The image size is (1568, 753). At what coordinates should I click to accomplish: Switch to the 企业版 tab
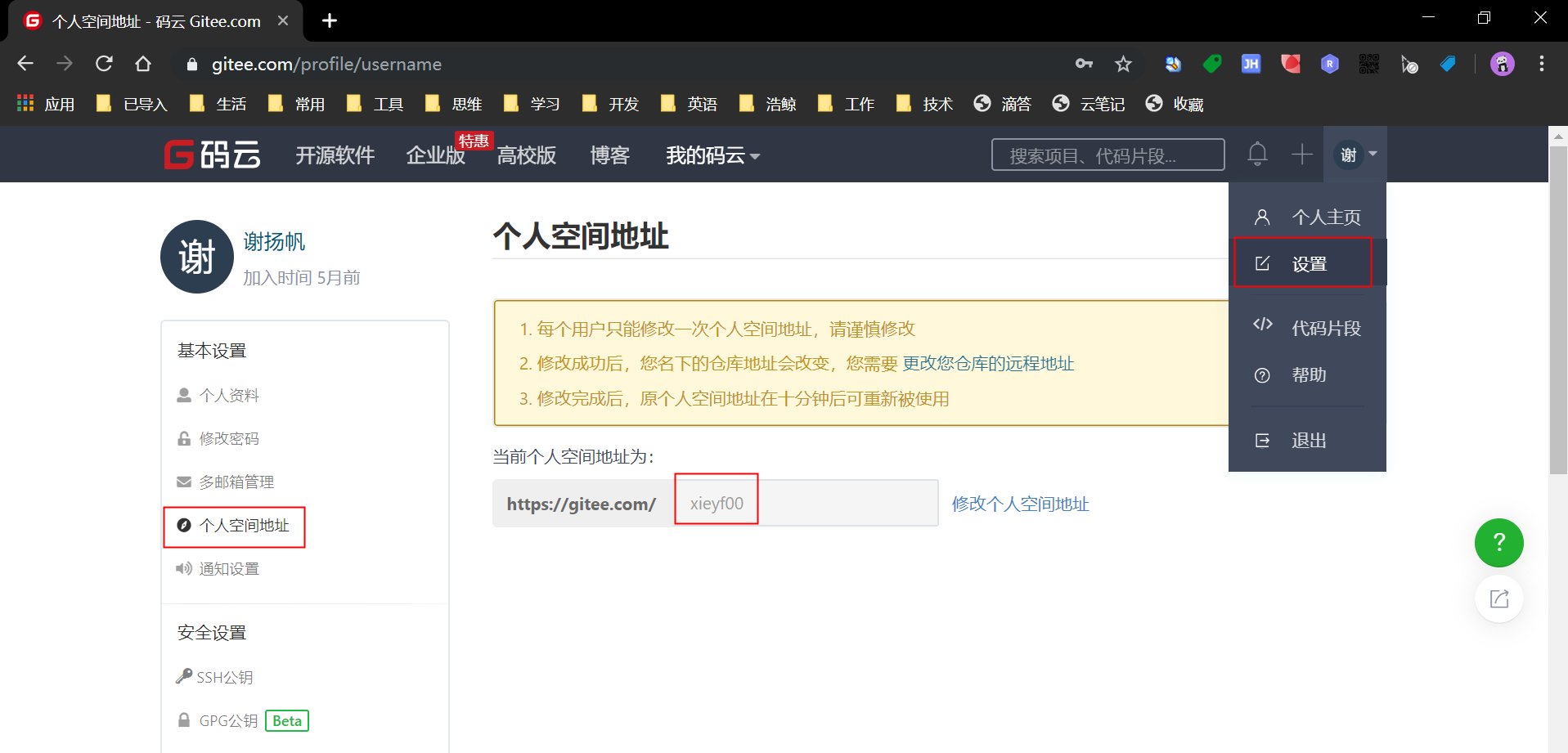pos(434,155)
